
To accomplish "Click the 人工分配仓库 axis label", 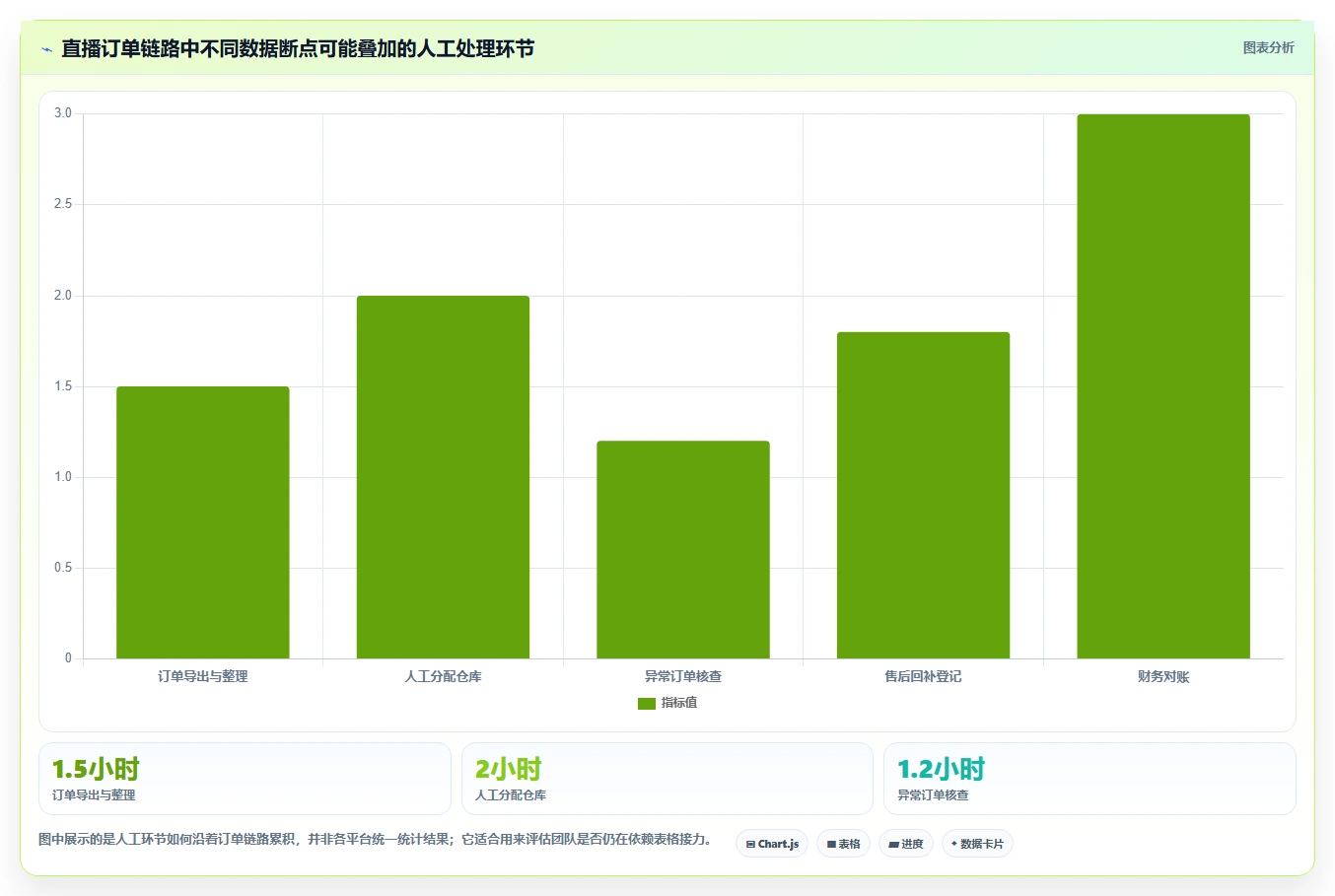I will coord(443,676).
